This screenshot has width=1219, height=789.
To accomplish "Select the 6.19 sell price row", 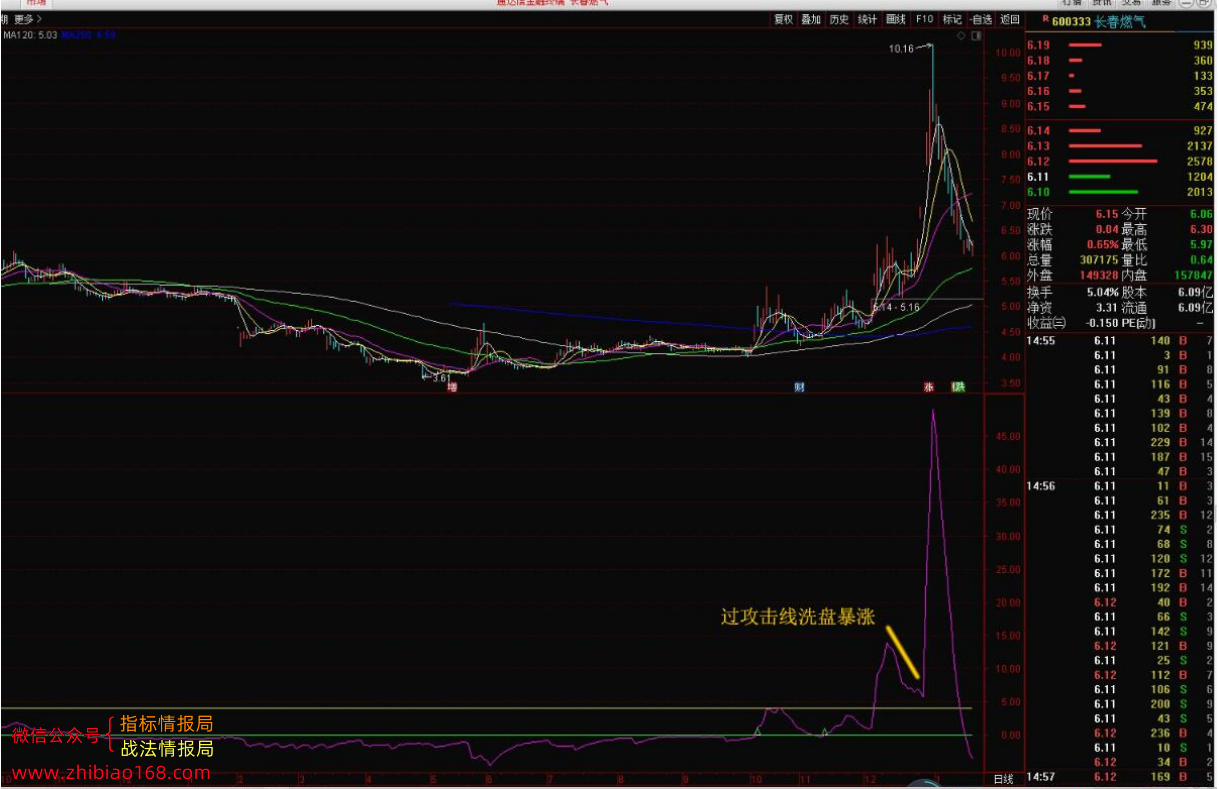I will (x=1120, y=45).
